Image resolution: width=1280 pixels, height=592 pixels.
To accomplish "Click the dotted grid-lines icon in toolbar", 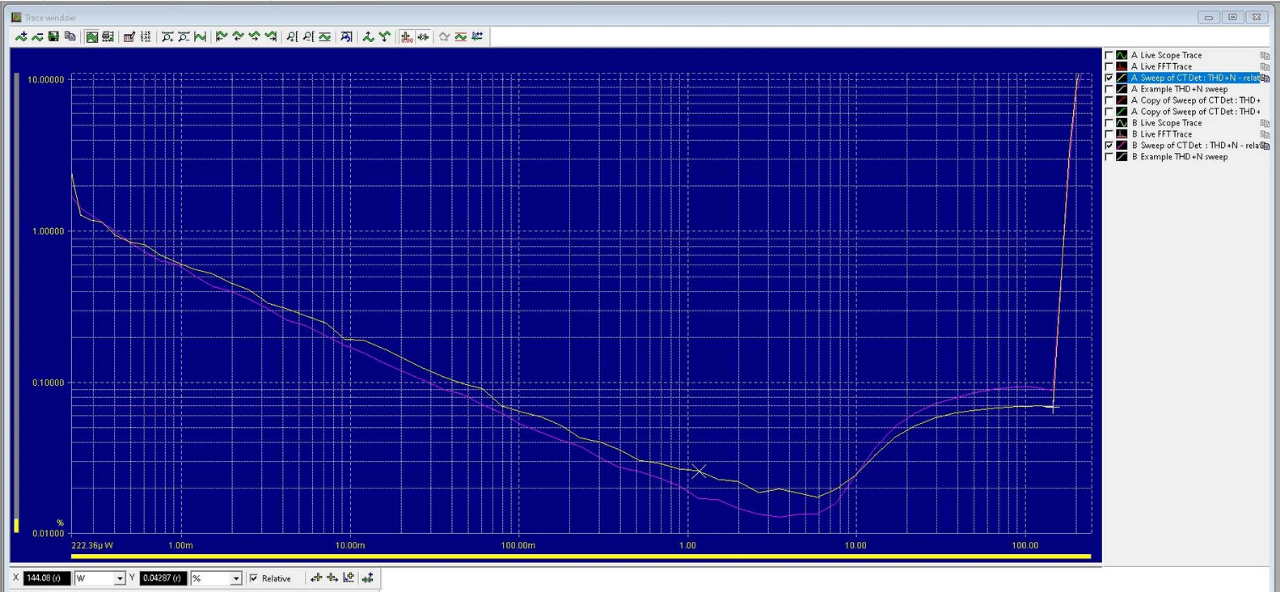I will pyautogui.click(x=145, y=36).
